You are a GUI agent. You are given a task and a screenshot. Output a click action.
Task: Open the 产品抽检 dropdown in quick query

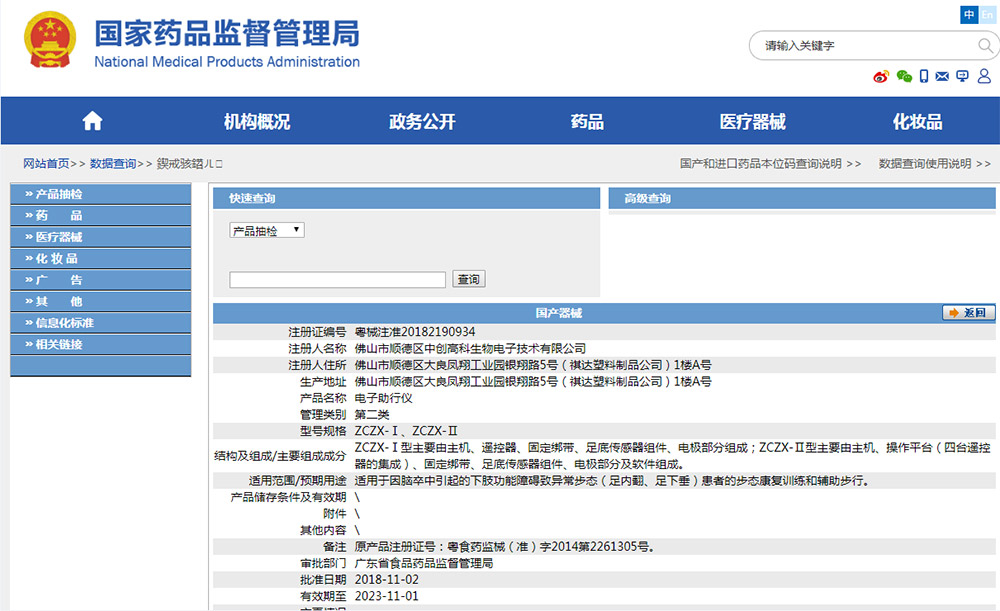[x=267, y=231]
